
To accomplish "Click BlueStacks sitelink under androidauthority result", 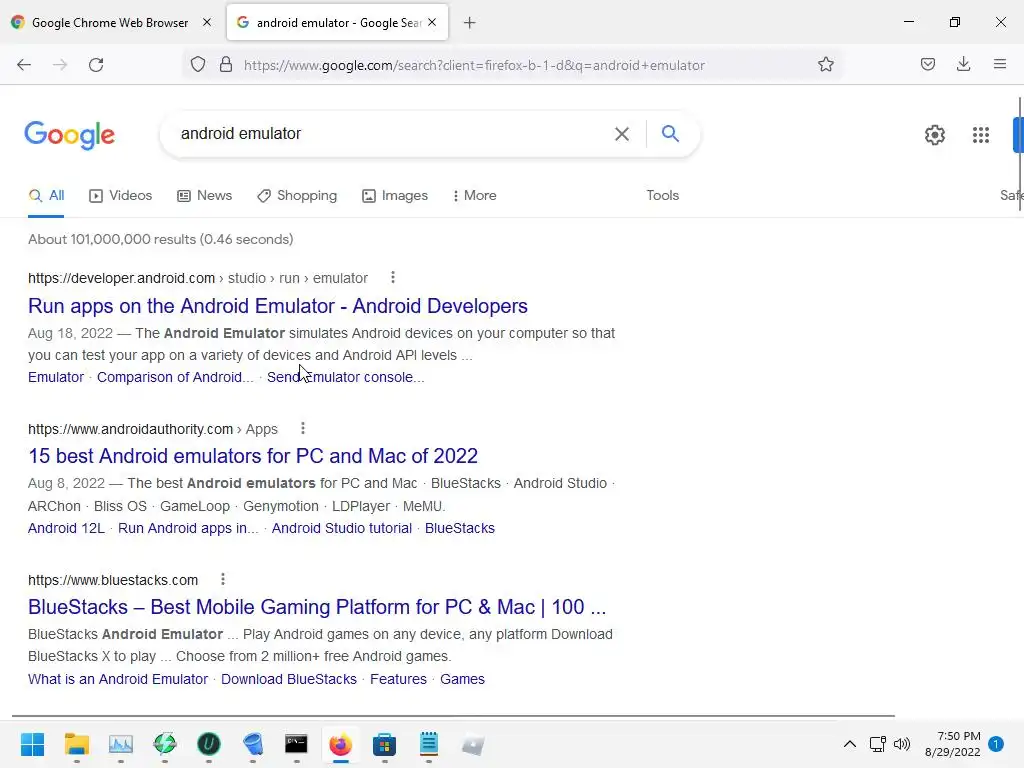I will tap(460, 528).
